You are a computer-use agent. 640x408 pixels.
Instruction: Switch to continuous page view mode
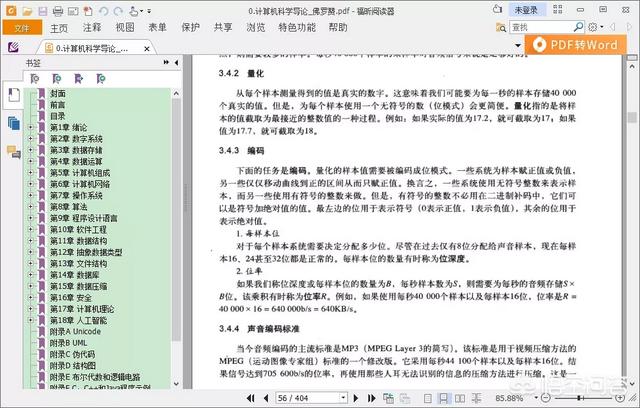(x=443, y=398)
